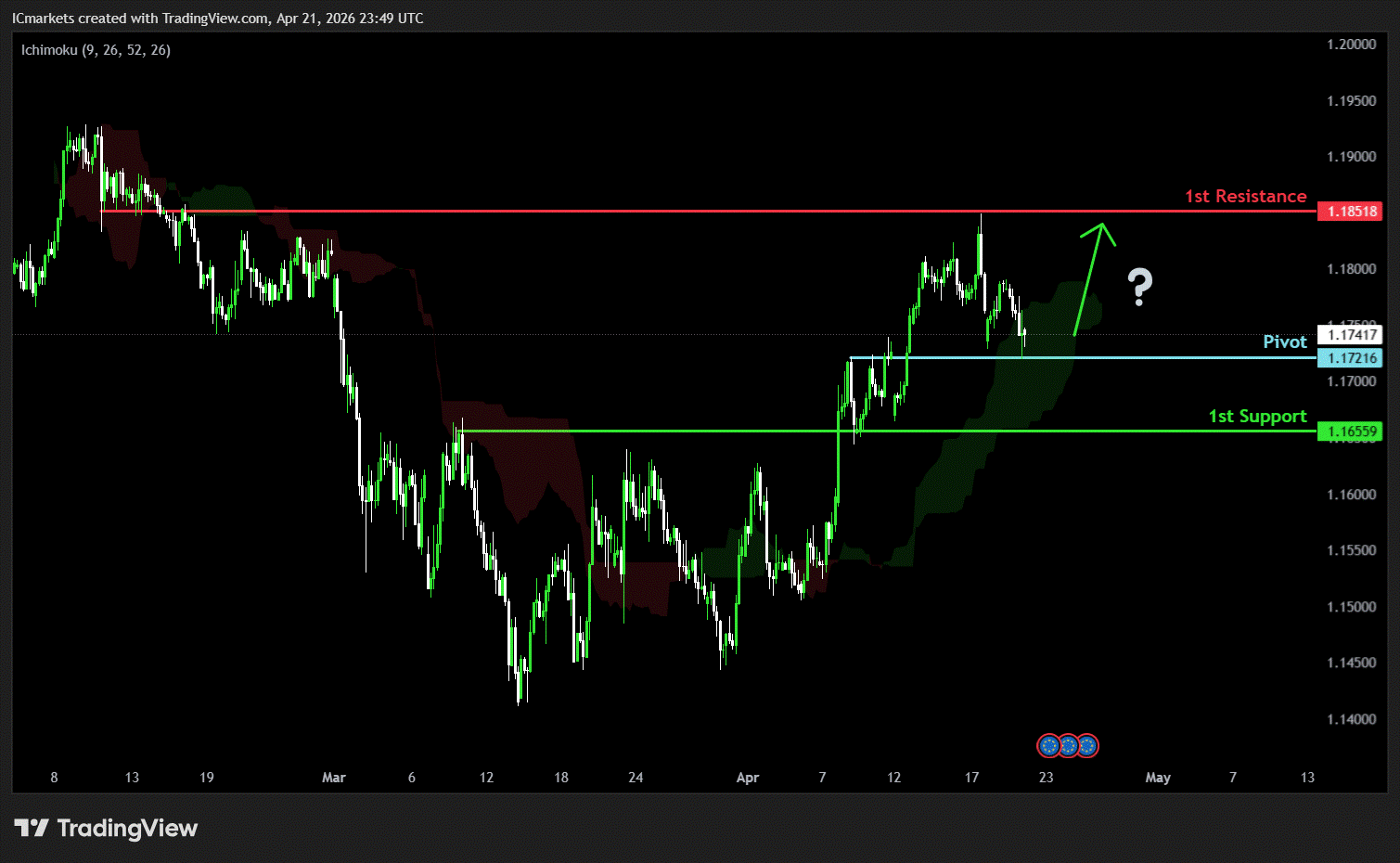
Task: Select the red 1.18518 price tag
Action: [x=1350, y=212]
